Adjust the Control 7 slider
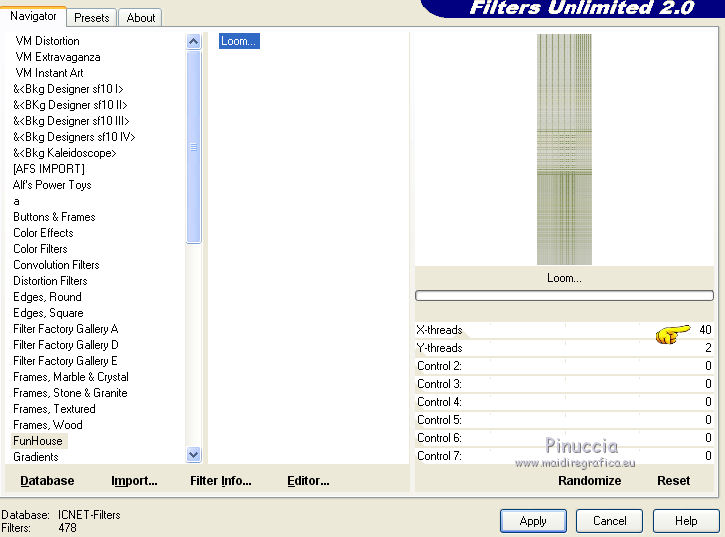Screen dimensions: 725x537 (564, 457)
